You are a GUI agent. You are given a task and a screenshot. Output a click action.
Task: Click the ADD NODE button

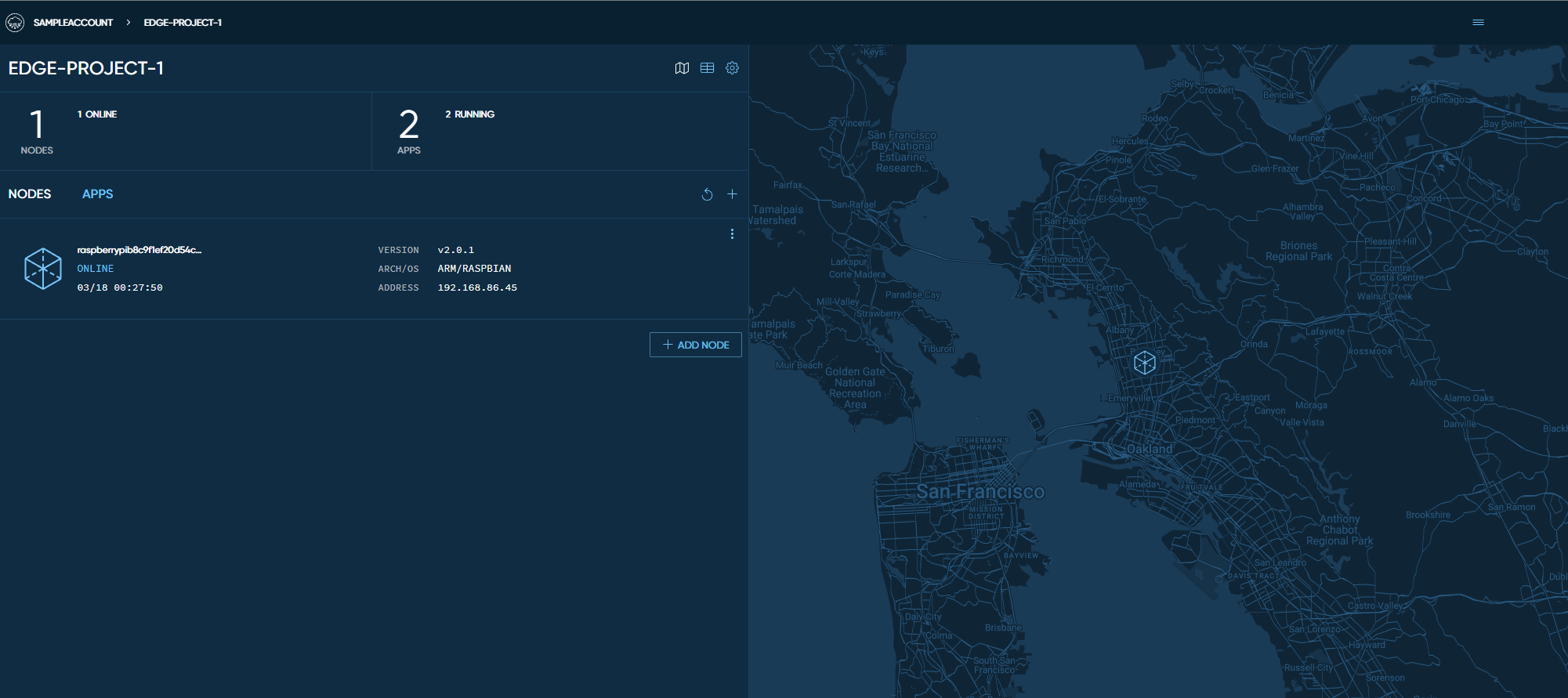click(695, 345)
